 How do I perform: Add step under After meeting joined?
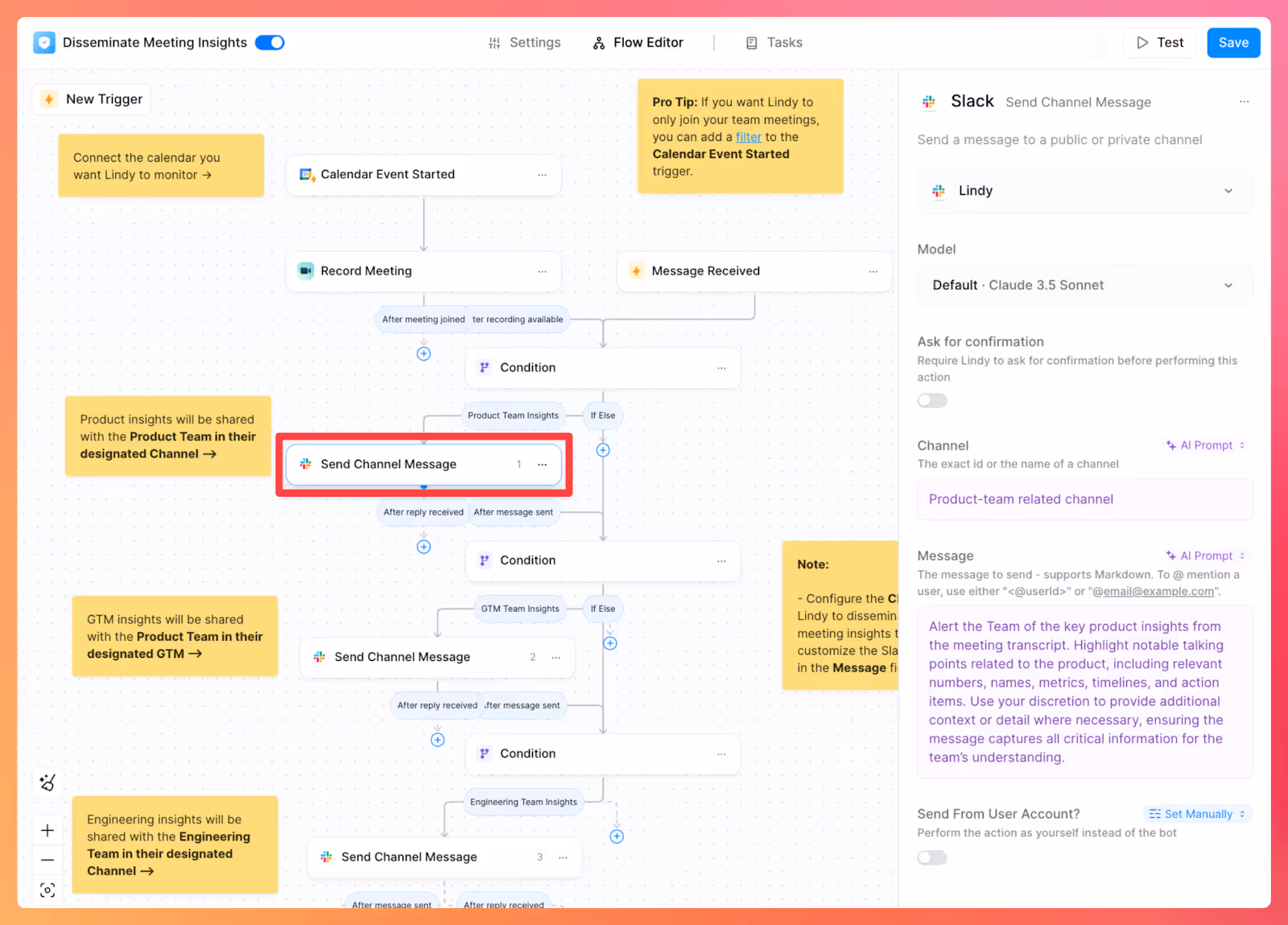(423, 354)
